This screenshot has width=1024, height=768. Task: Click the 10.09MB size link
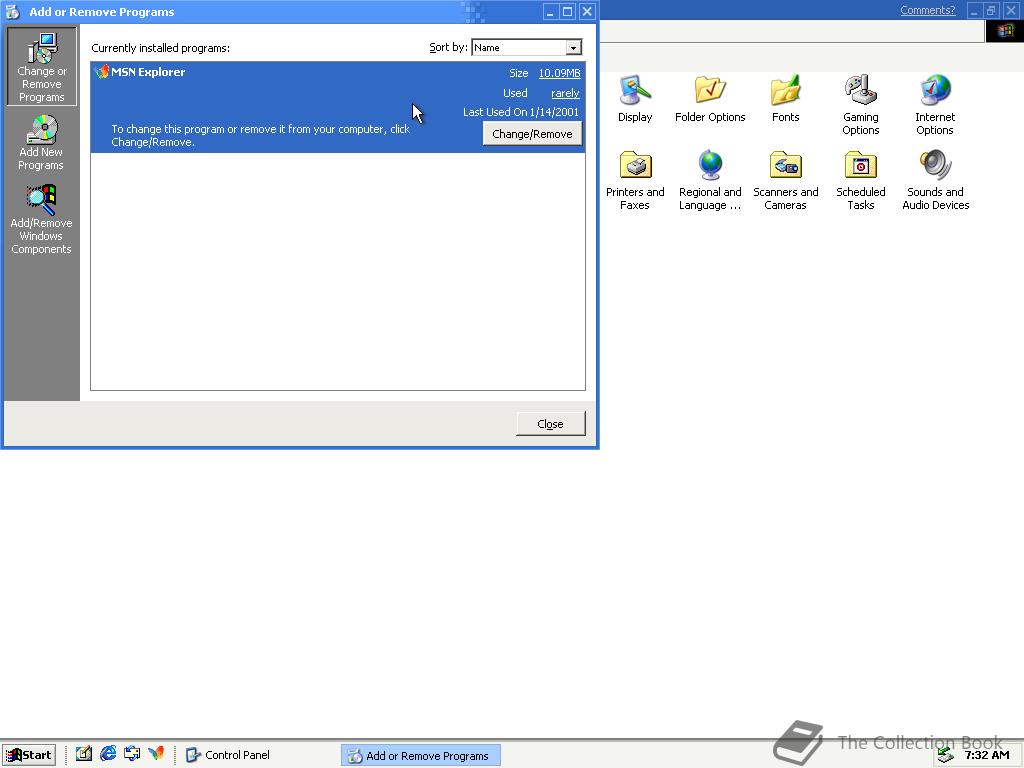559,73
